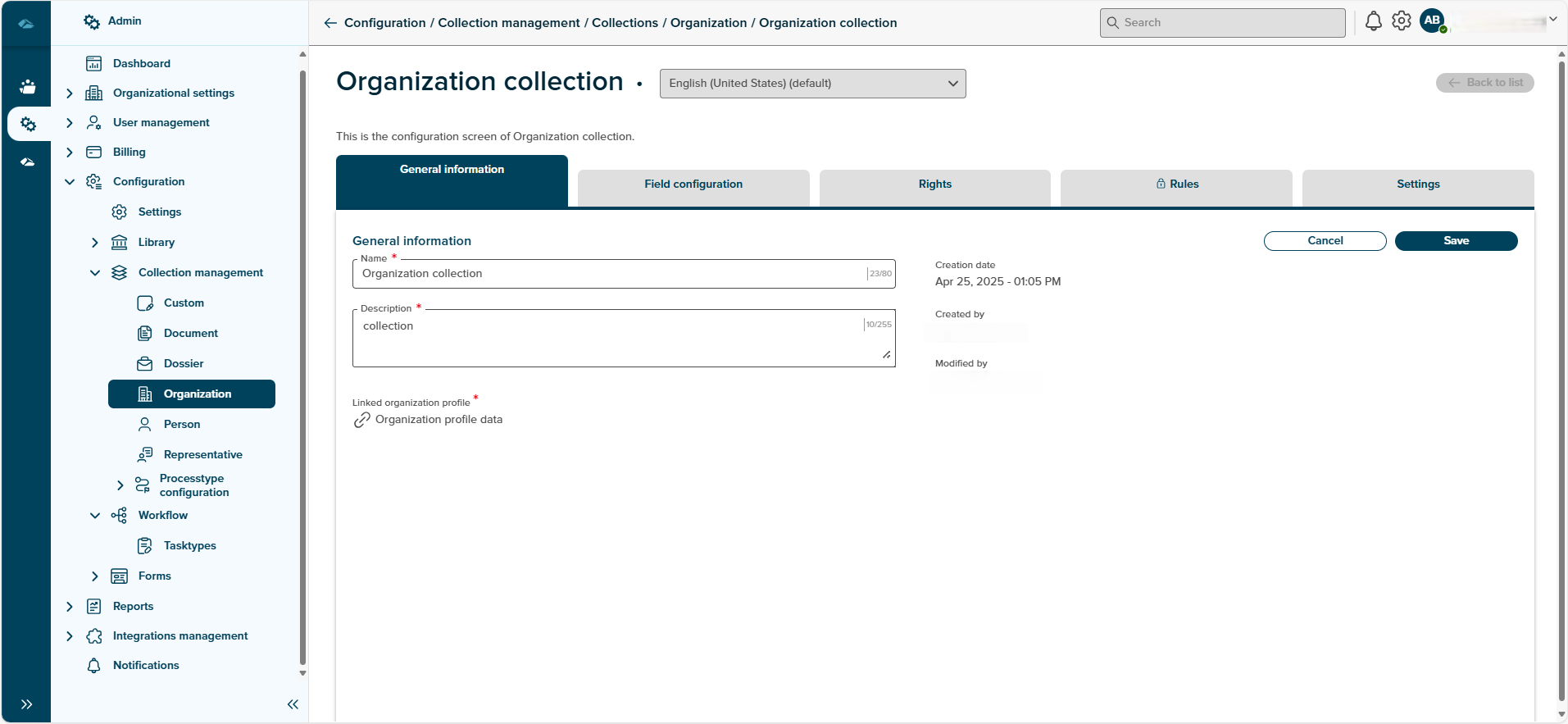Image resolution: width=1568 pixels, height=724 pixels.
Task: Open the language selection dropdown
Action: [812, 84]
